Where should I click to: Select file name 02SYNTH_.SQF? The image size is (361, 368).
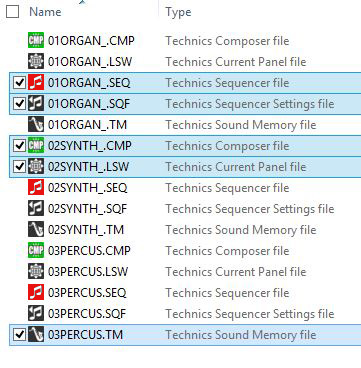(88, 209)
